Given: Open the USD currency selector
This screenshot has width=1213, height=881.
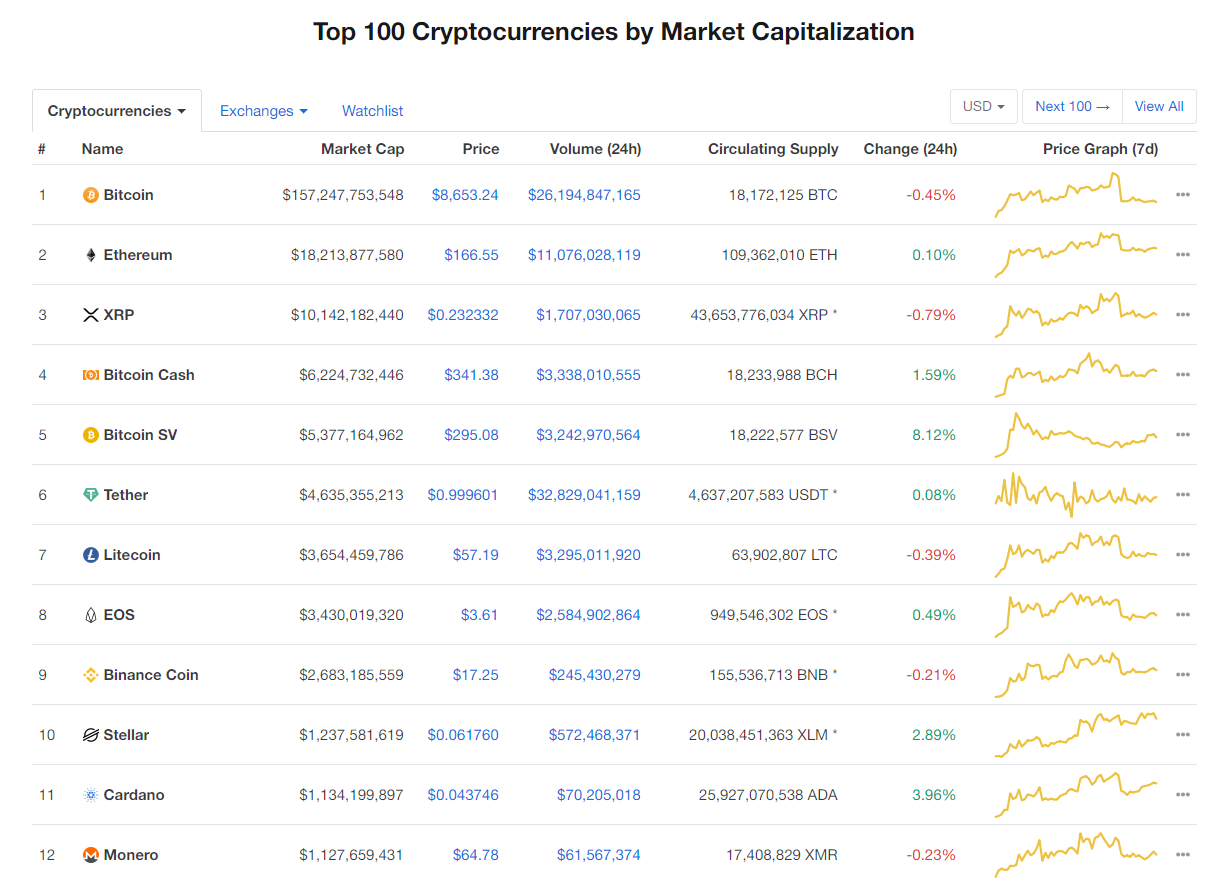Looking at the screenshot, I should (x=984, y=106).
